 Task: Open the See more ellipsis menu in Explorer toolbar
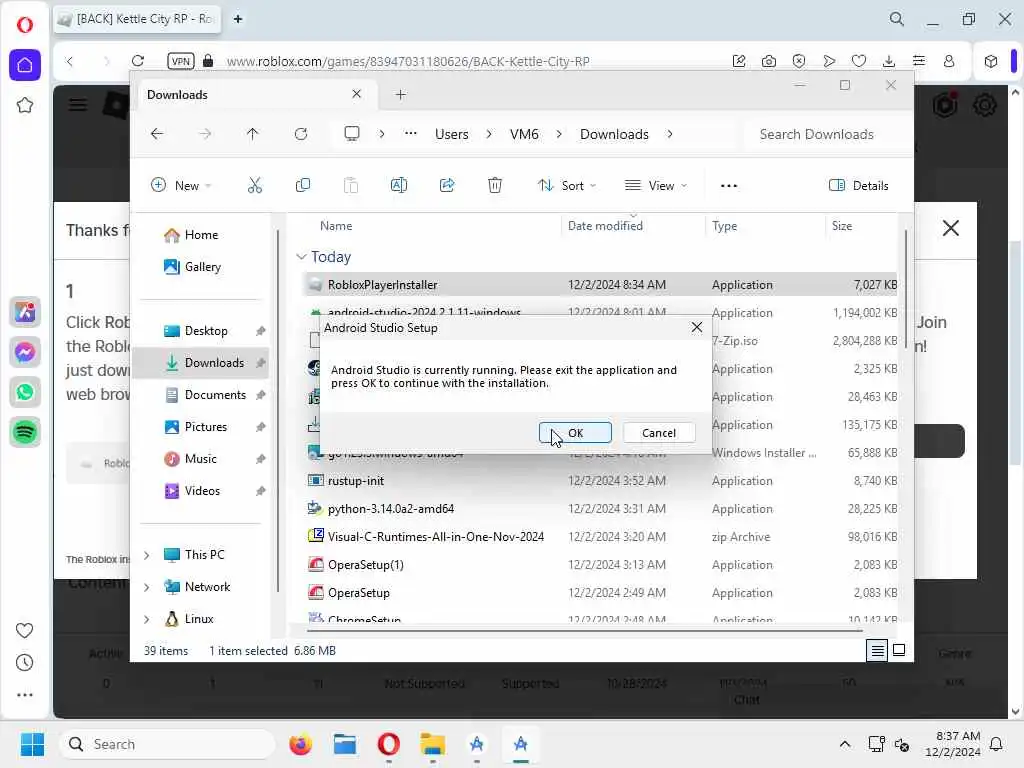click(x=729, y=185)
